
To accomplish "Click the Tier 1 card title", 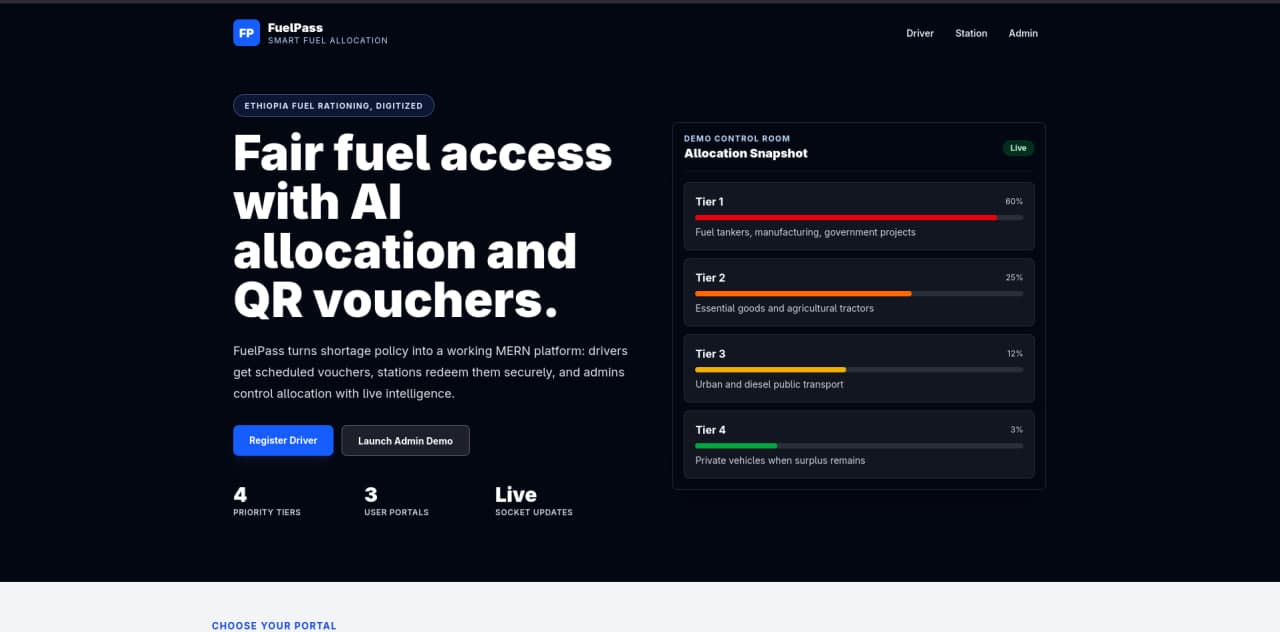I will point(710,202).
